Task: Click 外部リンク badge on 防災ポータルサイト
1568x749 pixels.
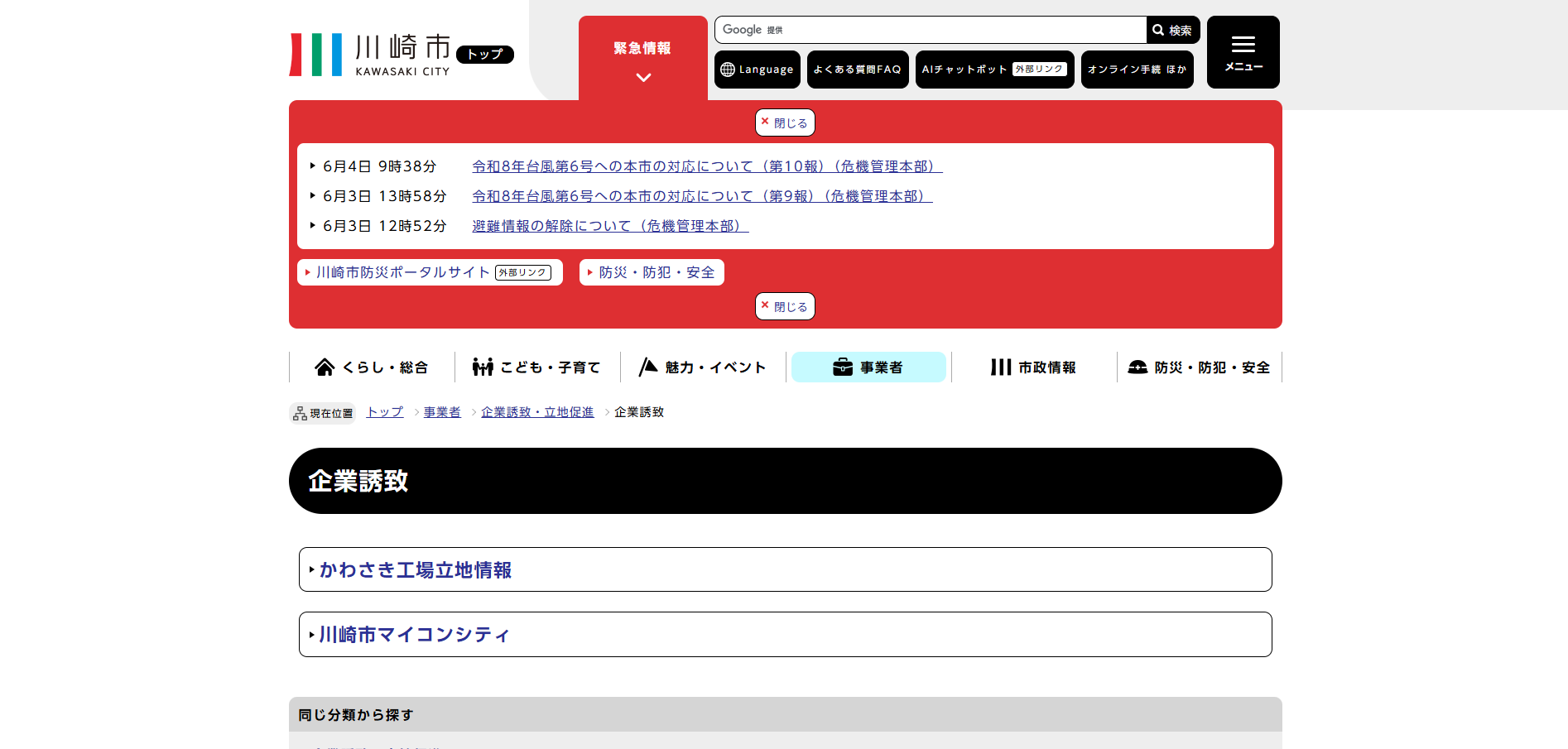Action: (x=523, y=272)
